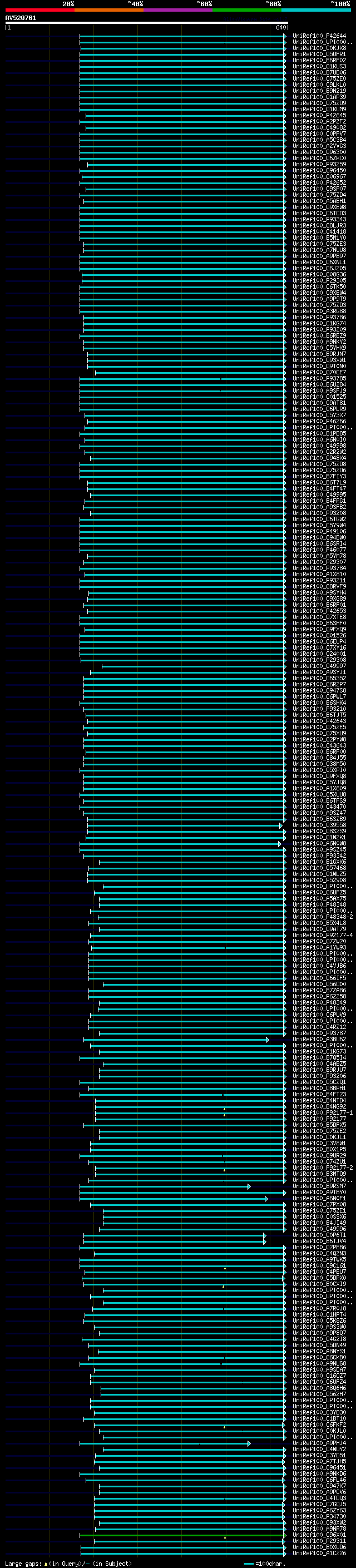The image size is (356, 1568).
Task: Select label UniRef100_A5AEH1
Action: 319,201
